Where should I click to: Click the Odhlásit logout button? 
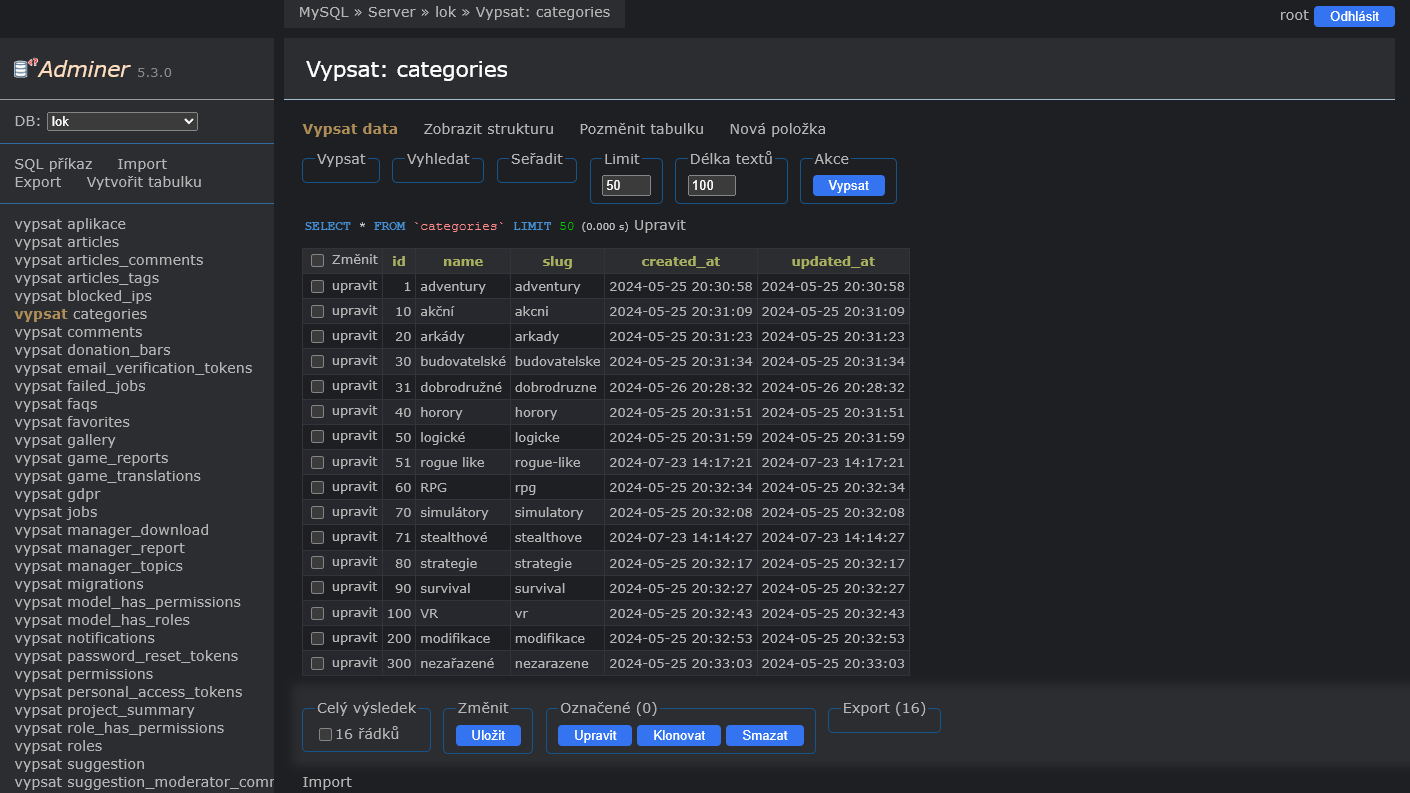click(x=1353, y=16)
